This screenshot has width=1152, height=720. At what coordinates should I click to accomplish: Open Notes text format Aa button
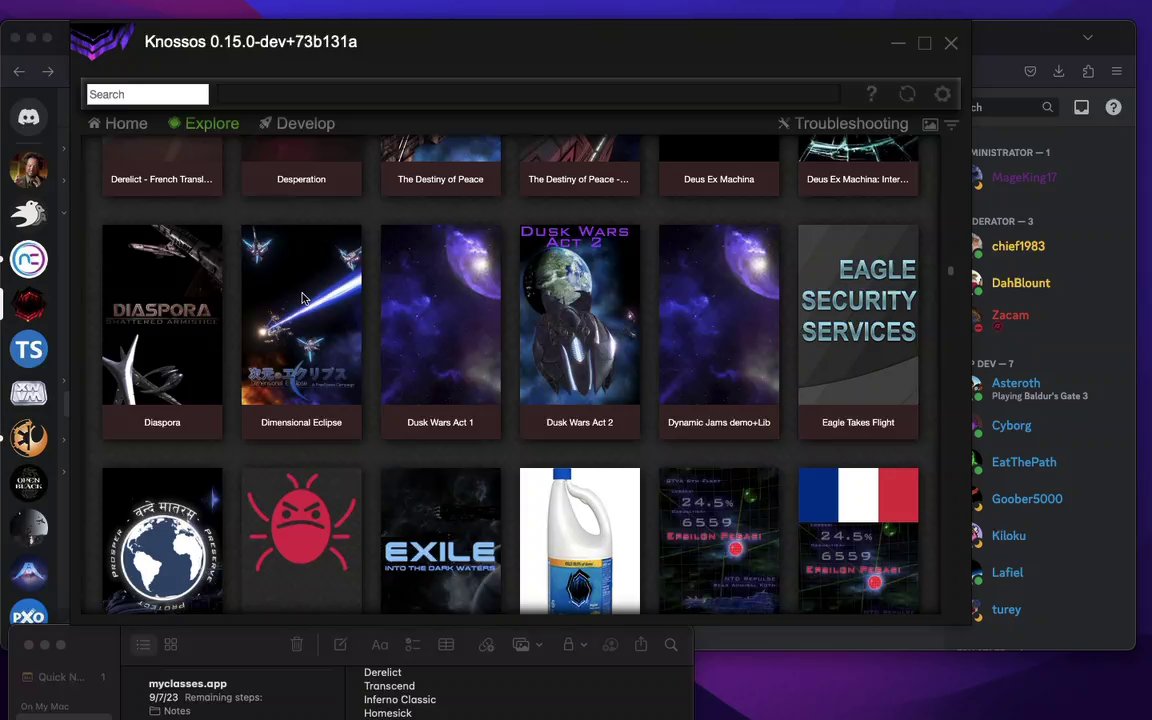(x=380, y=645)
